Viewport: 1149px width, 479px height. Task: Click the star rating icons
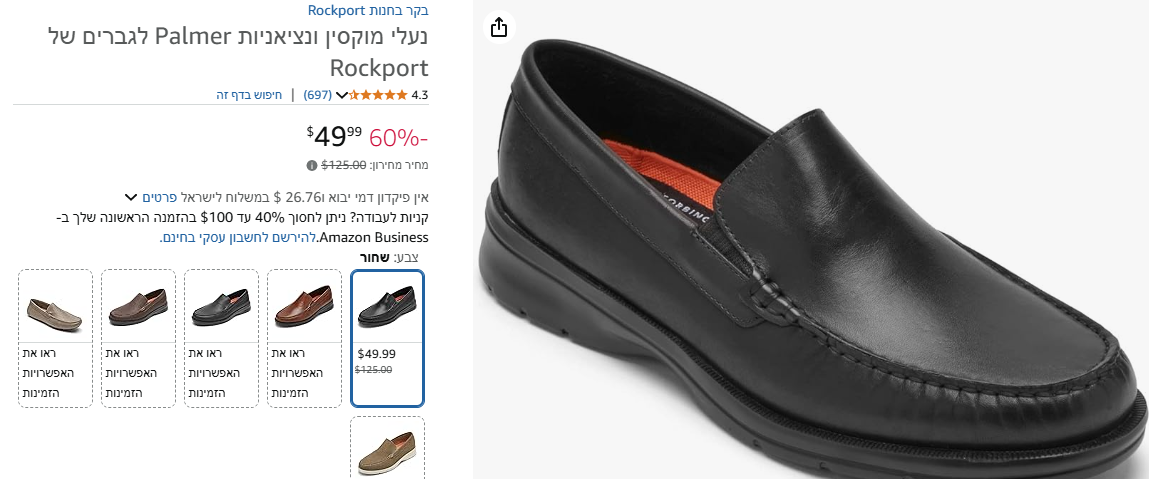point(379,95)
